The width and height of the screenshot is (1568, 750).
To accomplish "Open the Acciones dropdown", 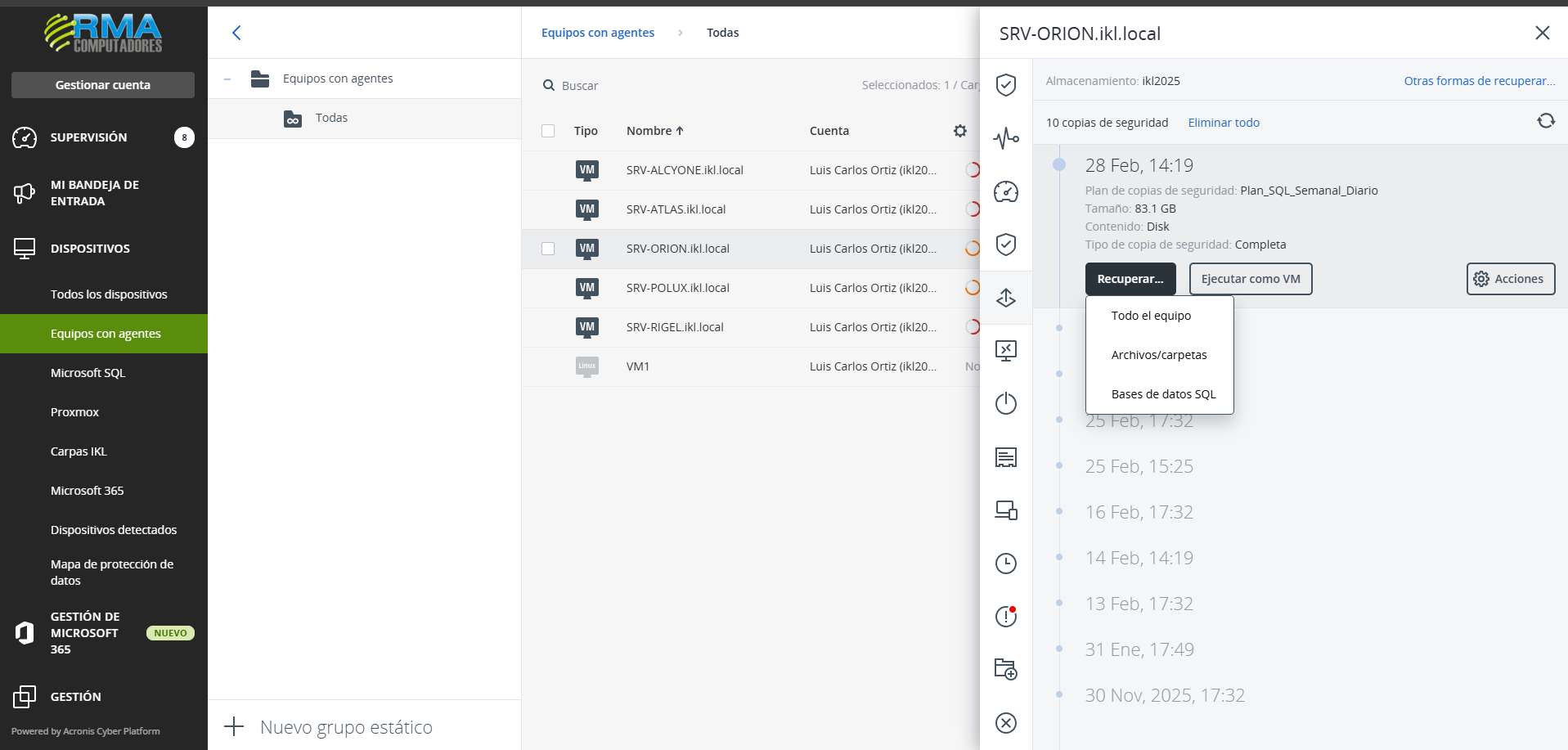I will tap(1510, 279).
